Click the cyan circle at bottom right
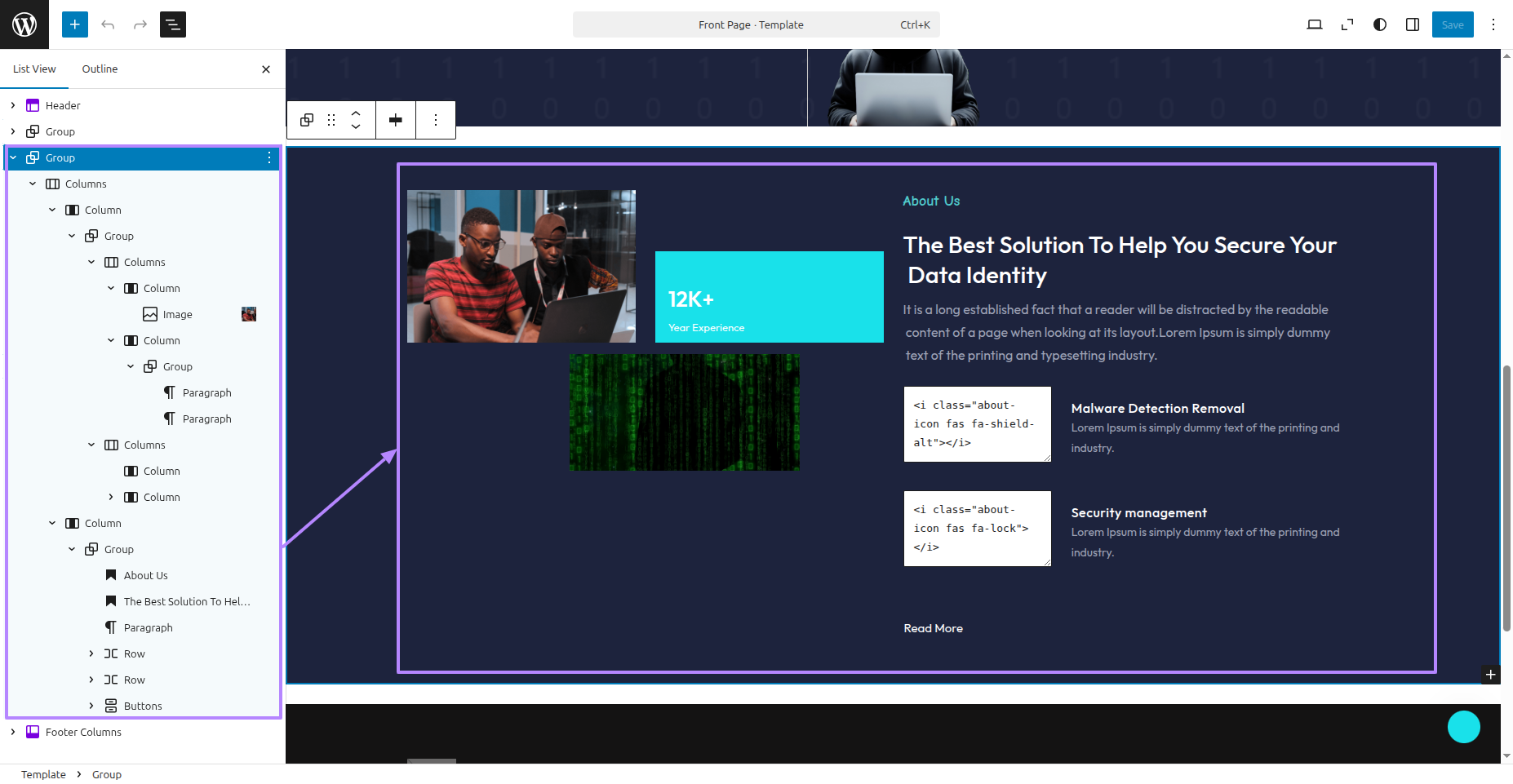The image size is (1513, 784). point(1463,727)
